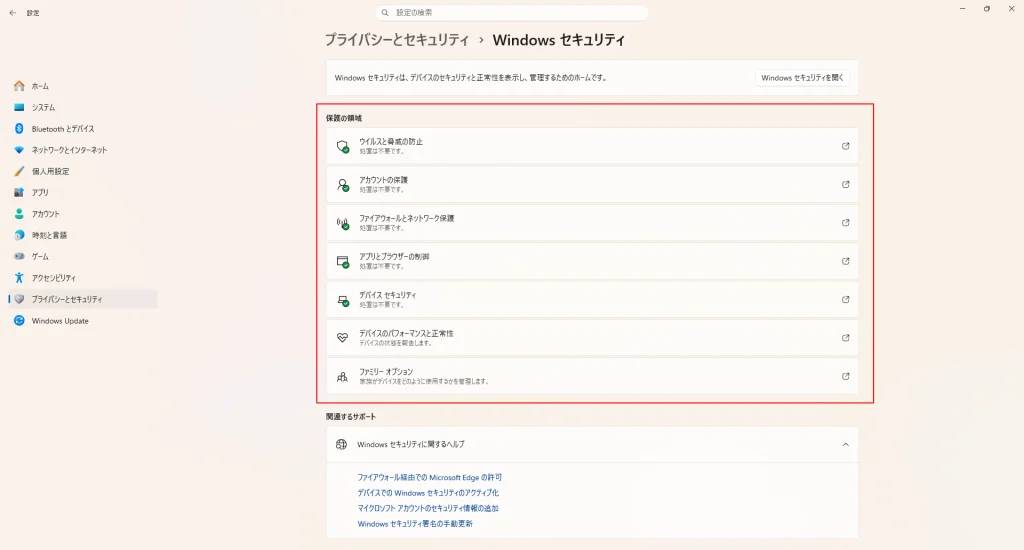Click the home icon in sidebar
The height and width of the screenshot is (550, 1024).
[19, 86]
